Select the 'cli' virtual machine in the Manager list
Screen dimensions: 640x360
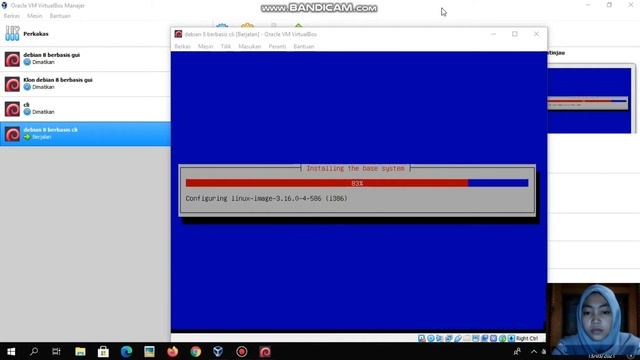[85, 109]
